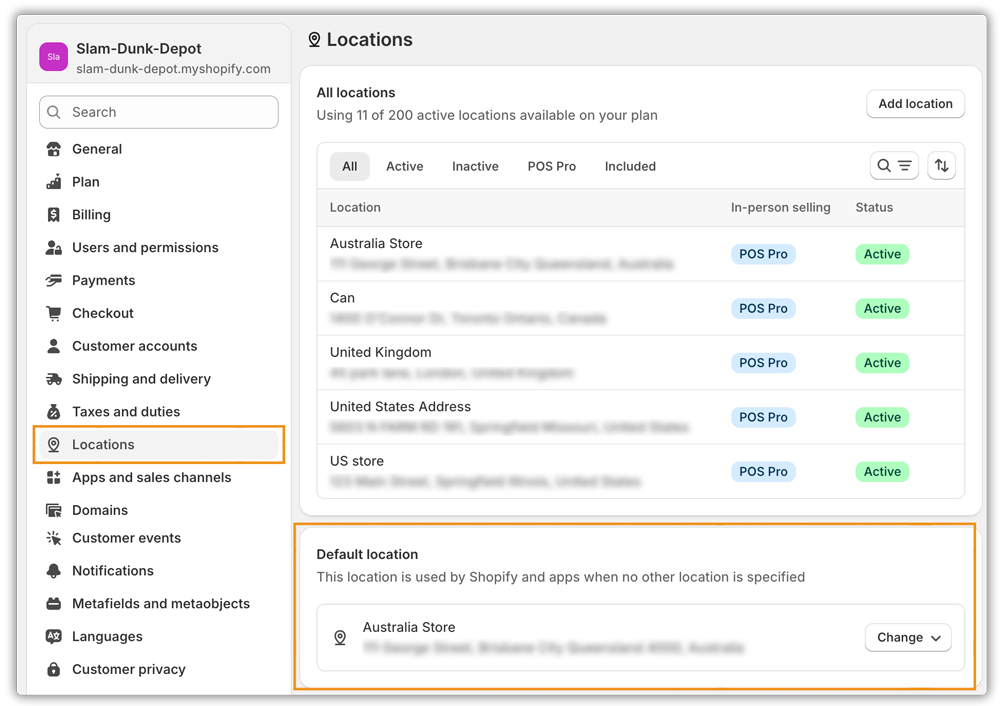Expand the Change default location dropdown

coord(908,638)
